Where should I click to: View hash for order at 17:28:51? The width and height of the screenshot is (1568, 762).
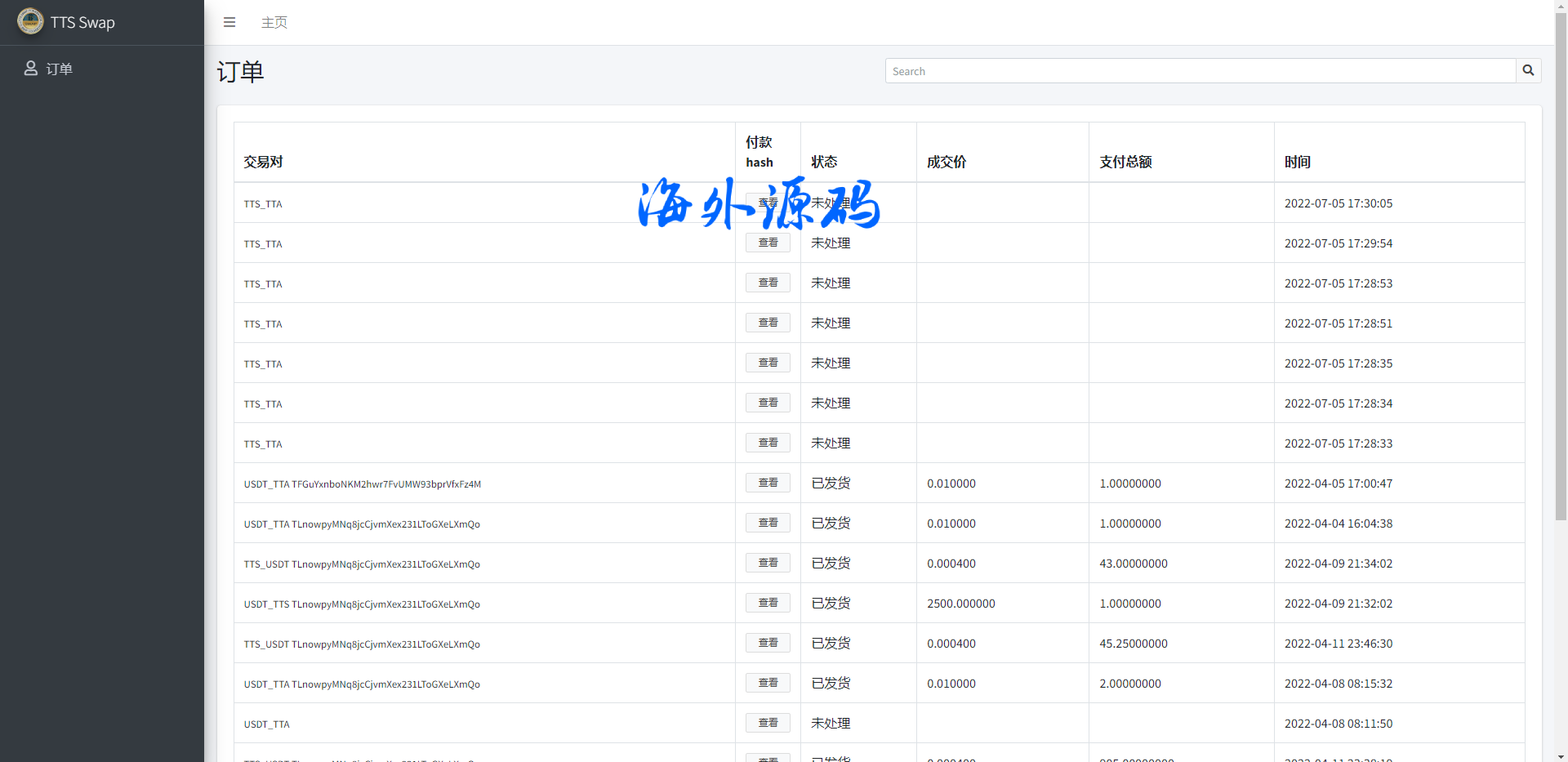click(x=768, y=323)
